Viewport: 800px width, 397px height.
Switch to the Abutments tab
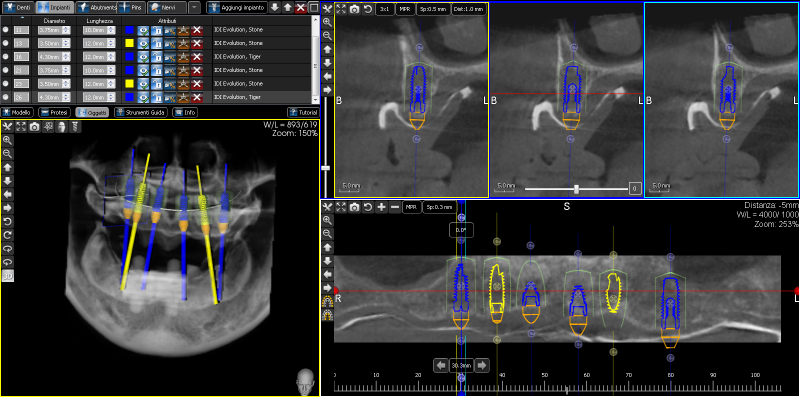click(95, 8)
